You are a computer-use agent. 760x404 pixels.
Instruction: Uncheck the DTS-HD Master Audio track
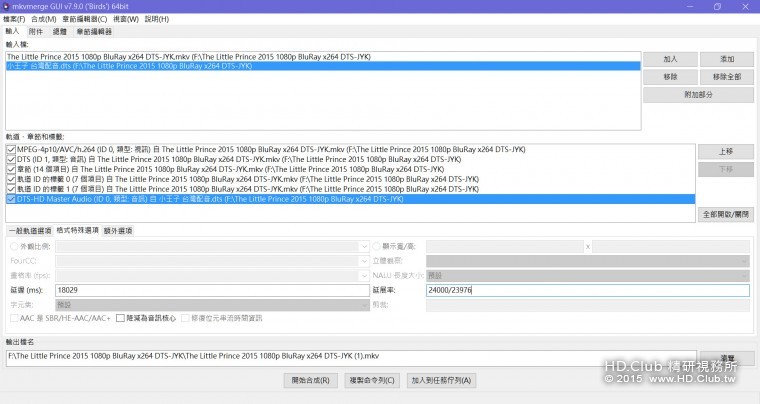click(12, 199)
